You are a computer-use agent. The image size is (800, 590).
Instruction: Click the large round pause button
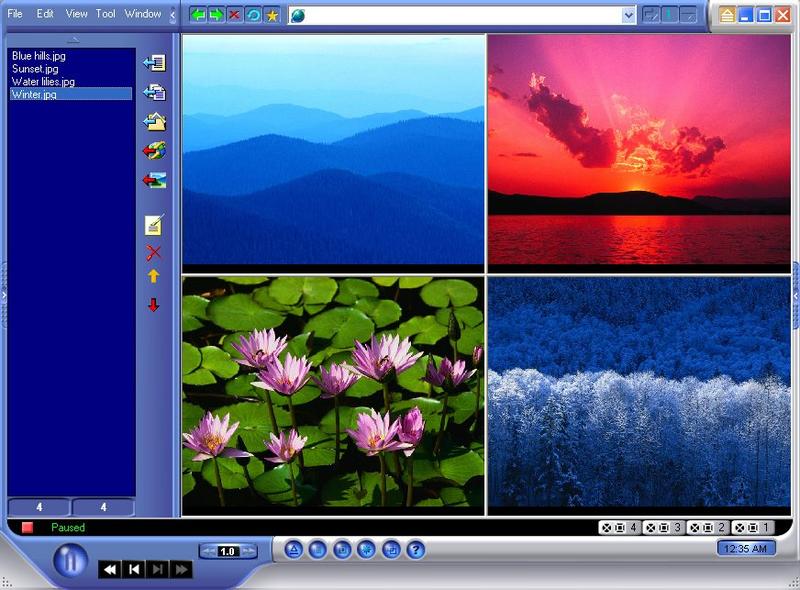pos(70,560)
